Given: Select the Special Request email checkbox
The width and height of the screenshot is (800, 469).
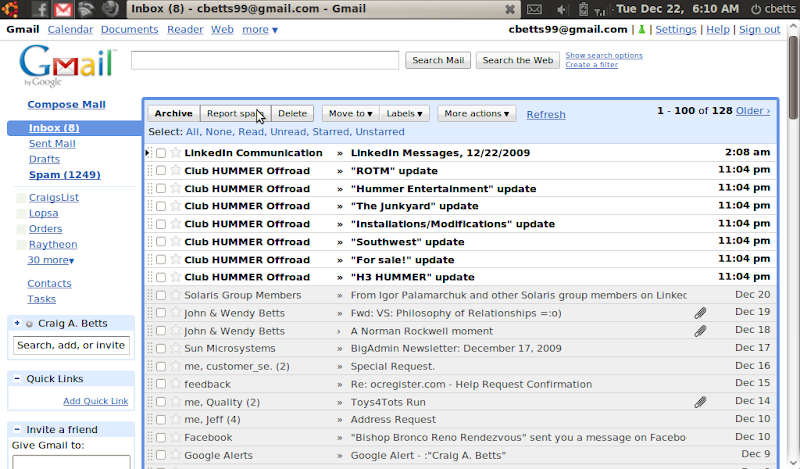Looking at the screenshot, I should [x=161, y=366].
